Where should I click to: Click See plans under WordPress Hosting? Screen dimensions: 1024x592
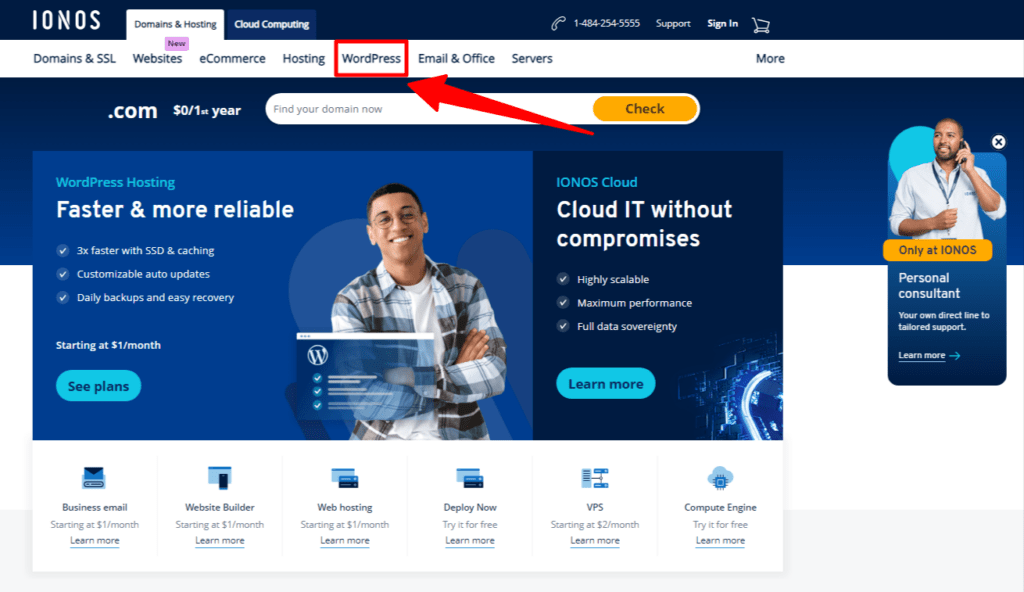pos(98,385)
